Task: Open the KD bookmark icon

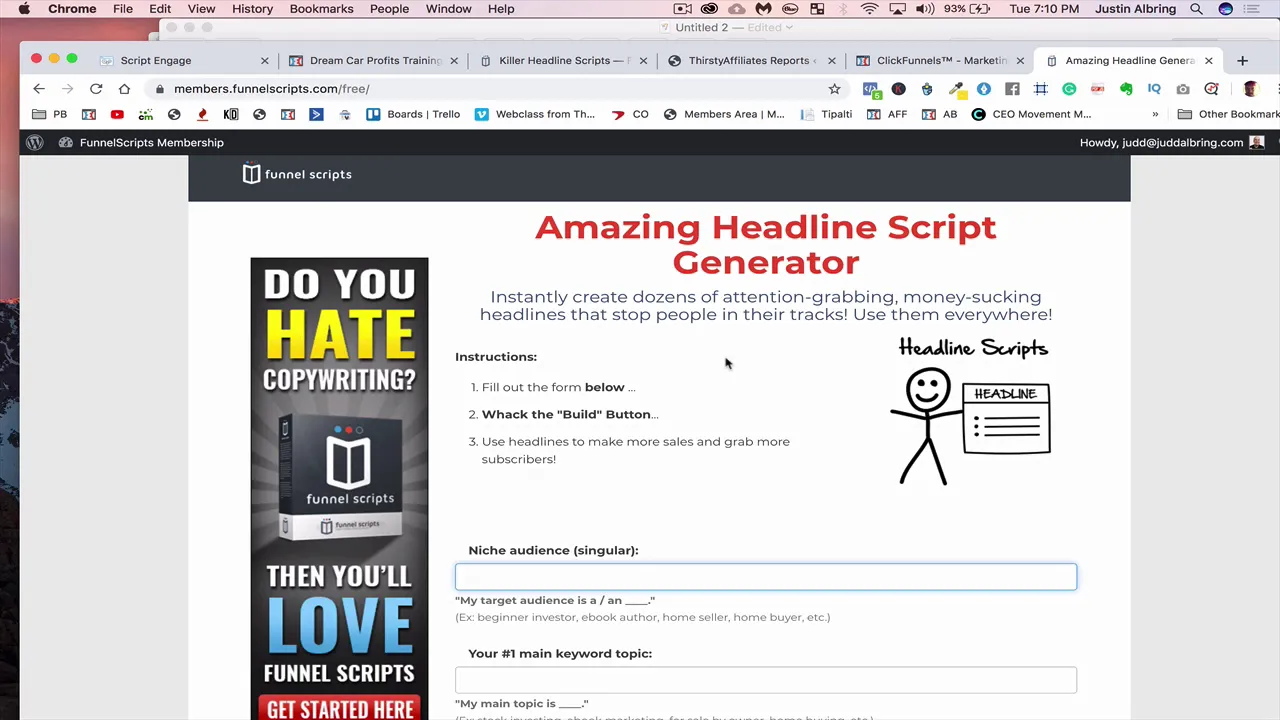Action: 231,114
